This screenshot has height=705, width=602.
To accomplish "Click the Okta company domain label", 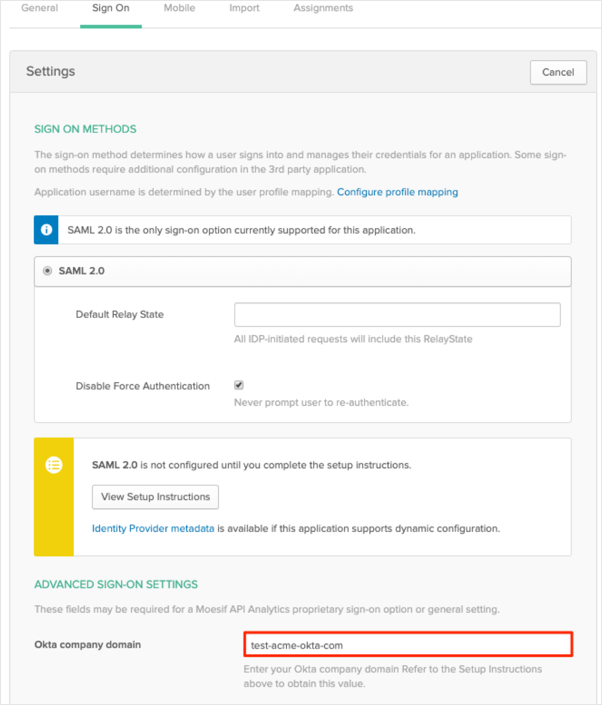I will [88, 644].
